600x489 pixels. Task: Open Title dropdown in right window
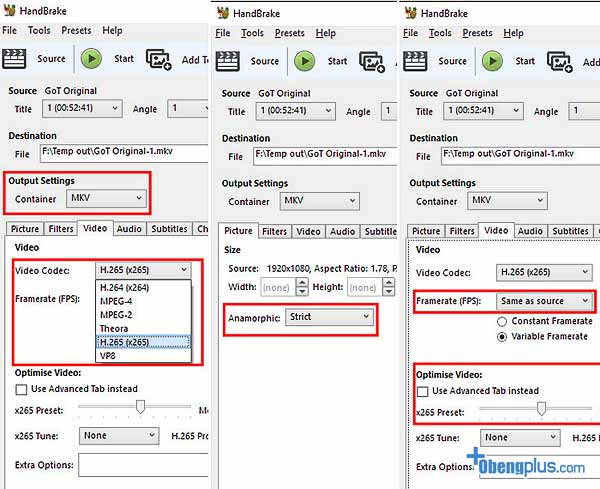point(483,111)
